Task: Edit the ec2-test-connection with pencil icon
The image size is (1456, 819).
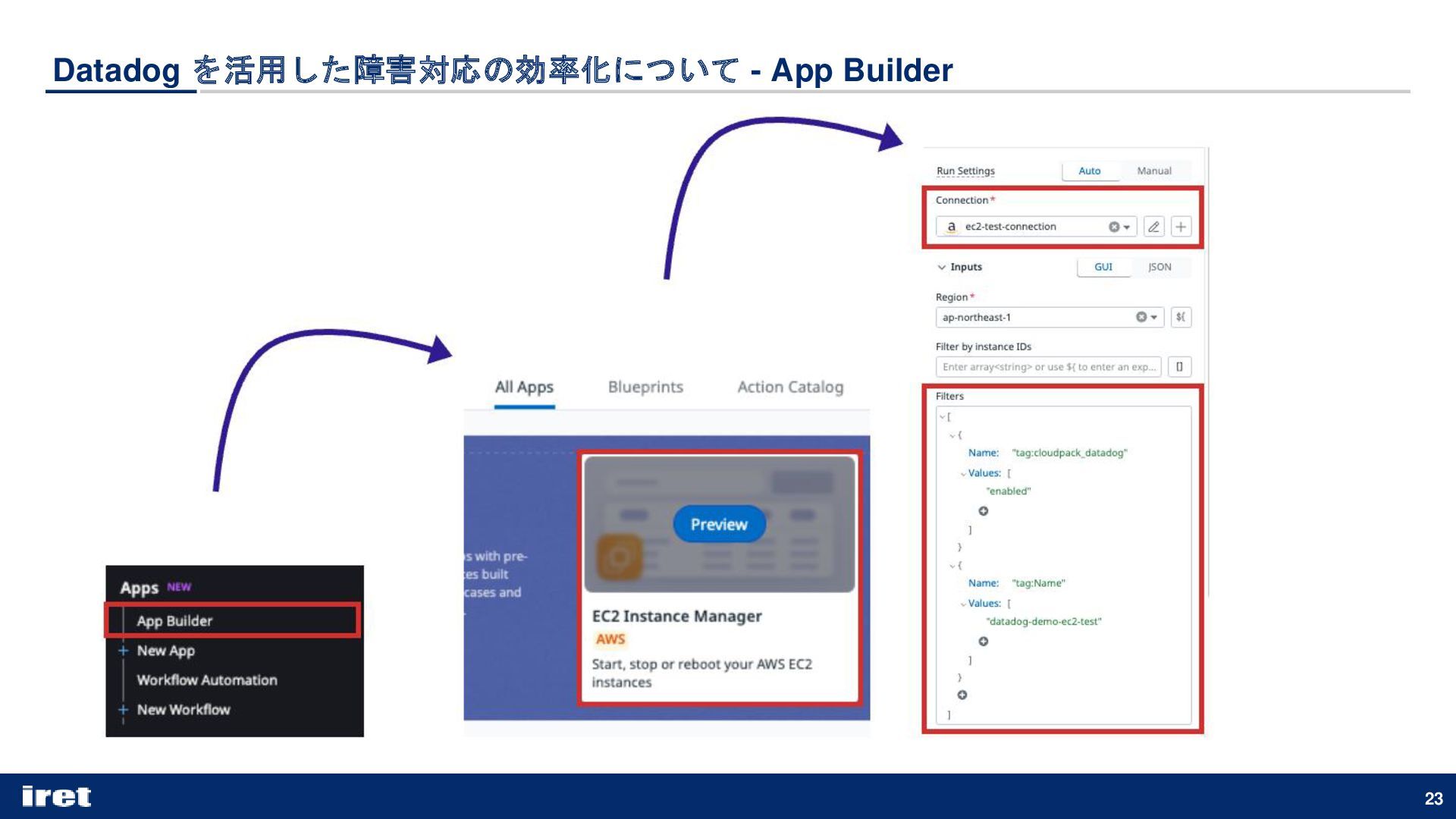Action: (1153, 227)
